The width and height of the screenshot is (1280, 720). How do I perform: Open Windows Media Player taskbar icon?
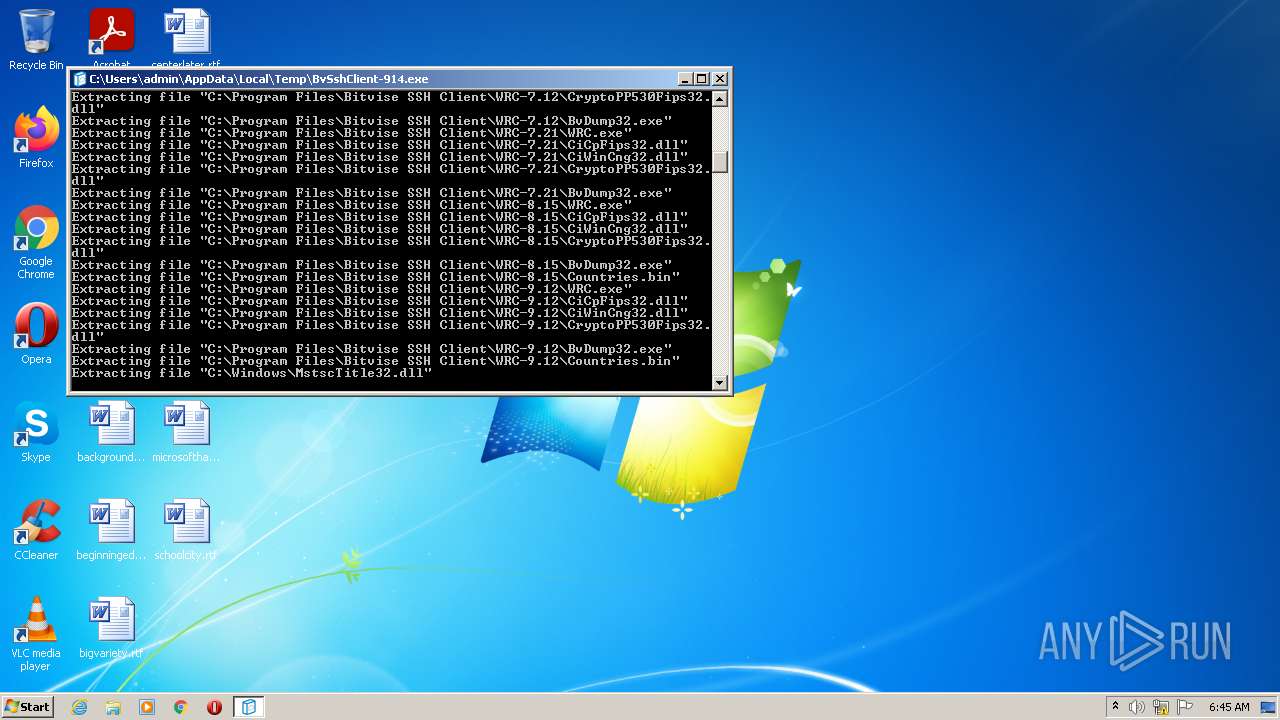coord(147,707)
